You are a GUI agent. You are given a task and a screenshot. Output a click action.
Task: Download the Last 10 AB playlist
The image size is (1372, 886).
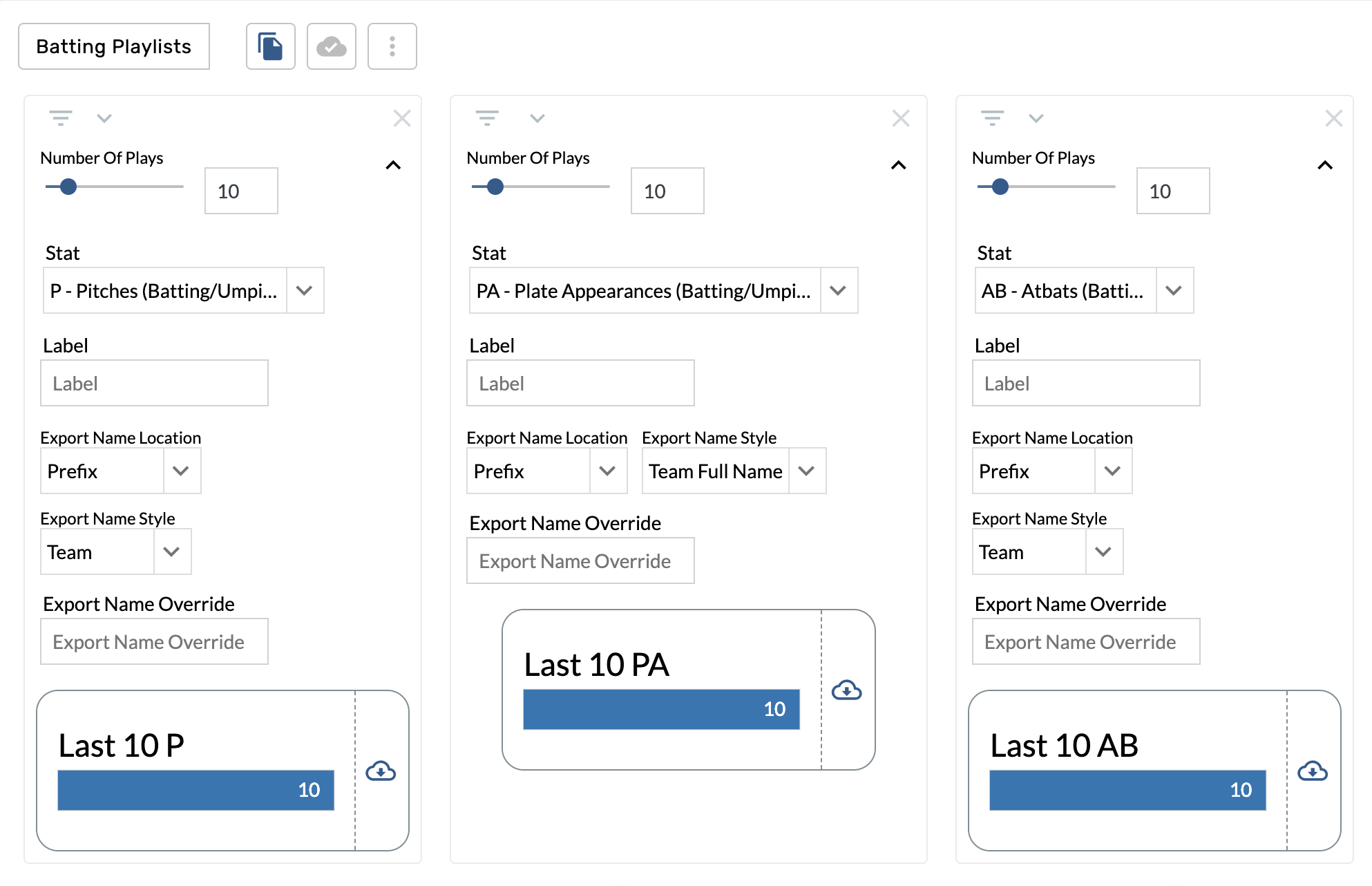point(1312,771)
